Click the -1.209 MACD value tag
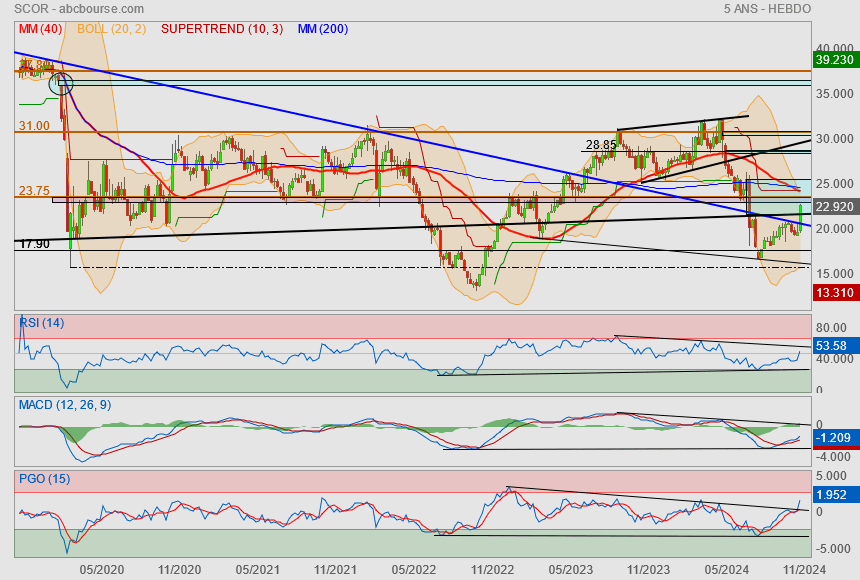This screenshot has height=580, width=860. pyautogui.click(x=834, y=438)
